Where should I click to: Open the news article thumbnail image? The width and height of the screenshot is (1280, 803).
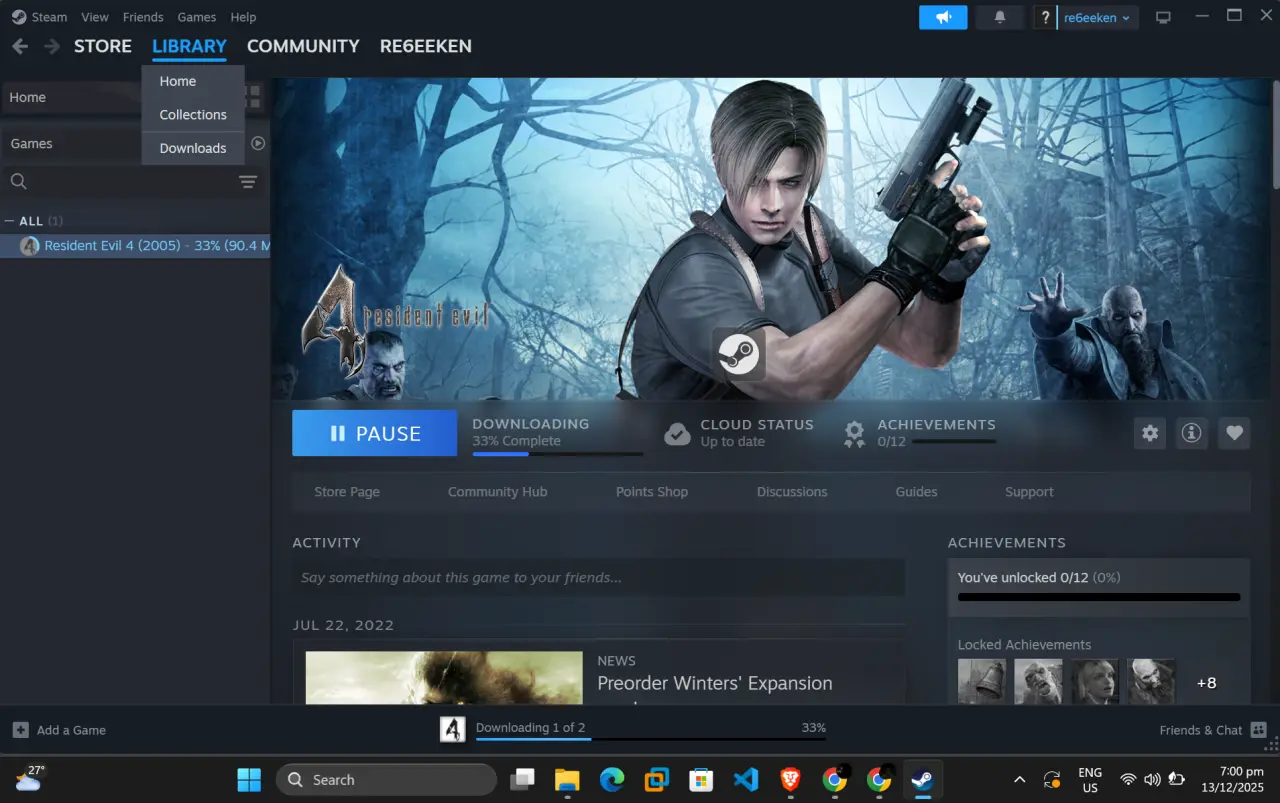coord(444,677)
